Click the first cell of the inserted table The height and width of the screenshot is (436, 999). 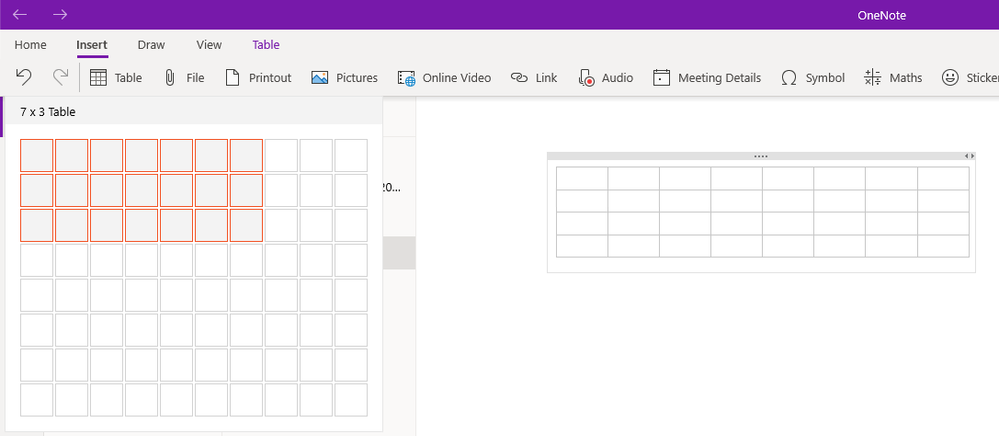click(x=582, y=178)
